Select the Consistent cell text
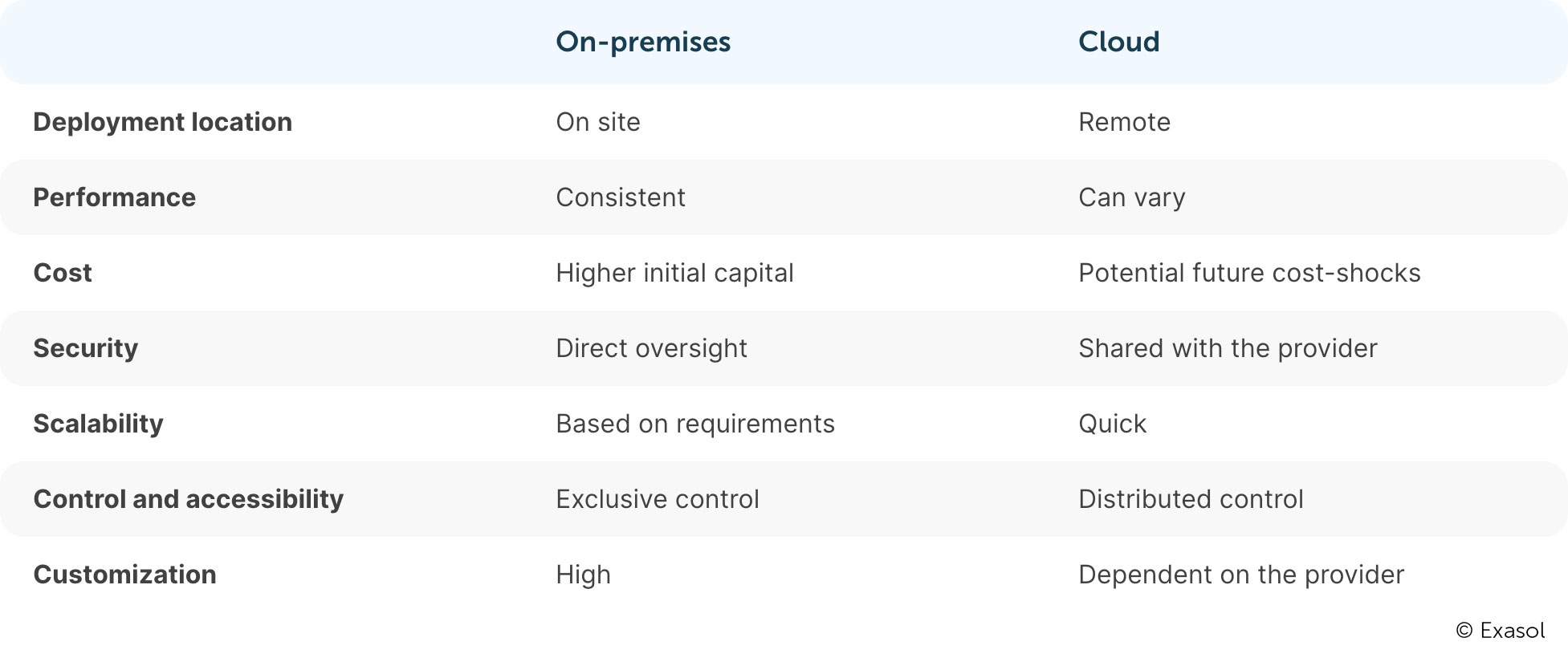This screenshot has width=1568, height=658. (621, 197)
